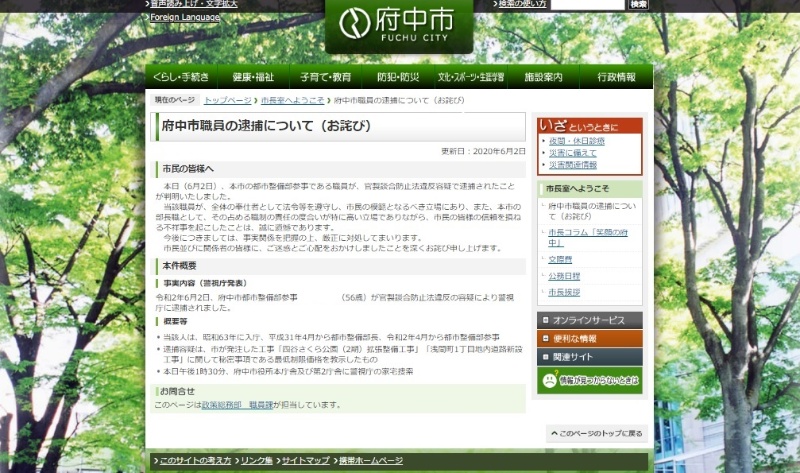Screen dimensions: 800x473
Task: Open リンク集 footer link
Action: (x=257, y=461)
